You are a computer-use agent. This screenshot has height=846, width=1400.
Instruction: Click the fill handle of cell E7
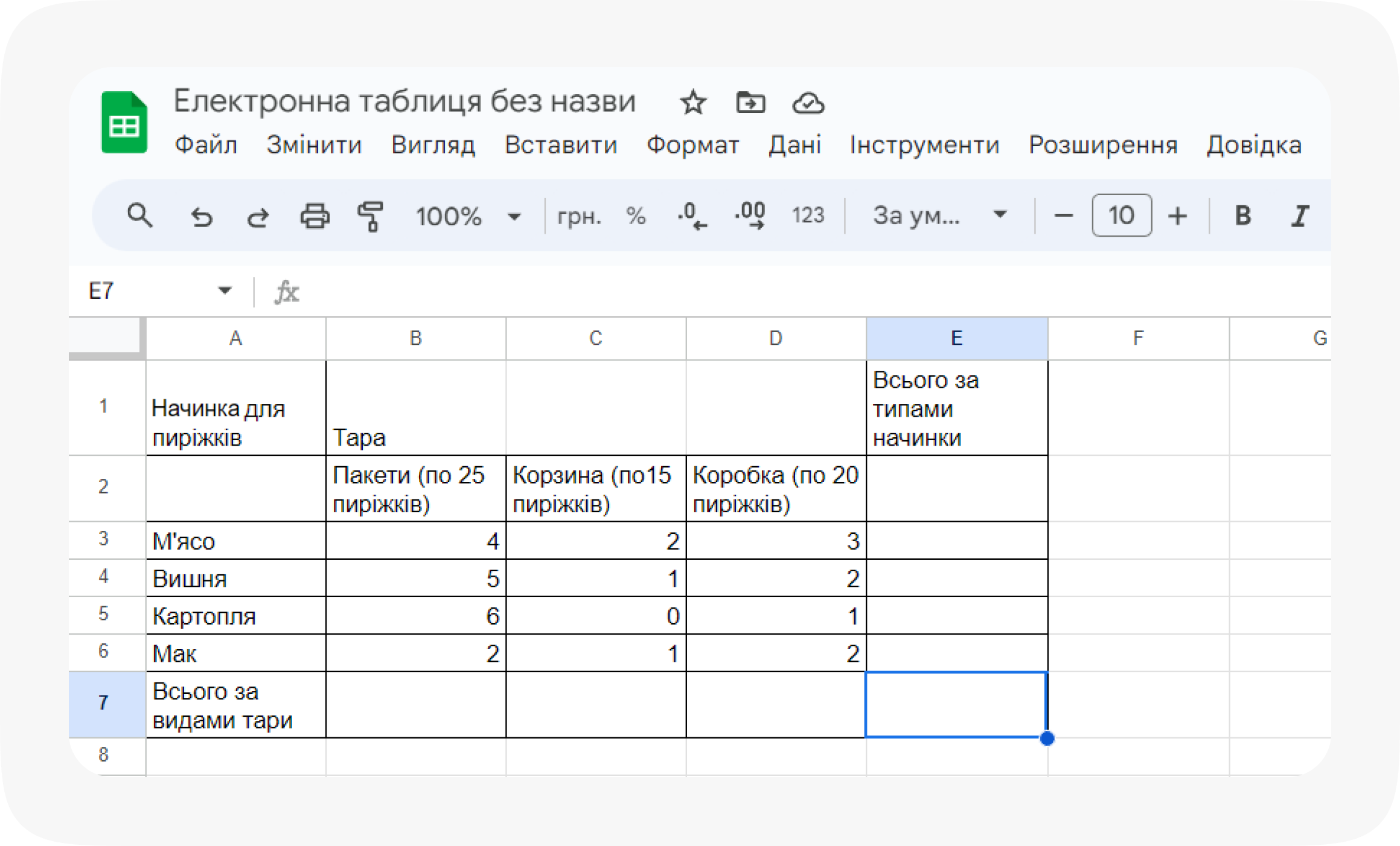pos(1047,738)
